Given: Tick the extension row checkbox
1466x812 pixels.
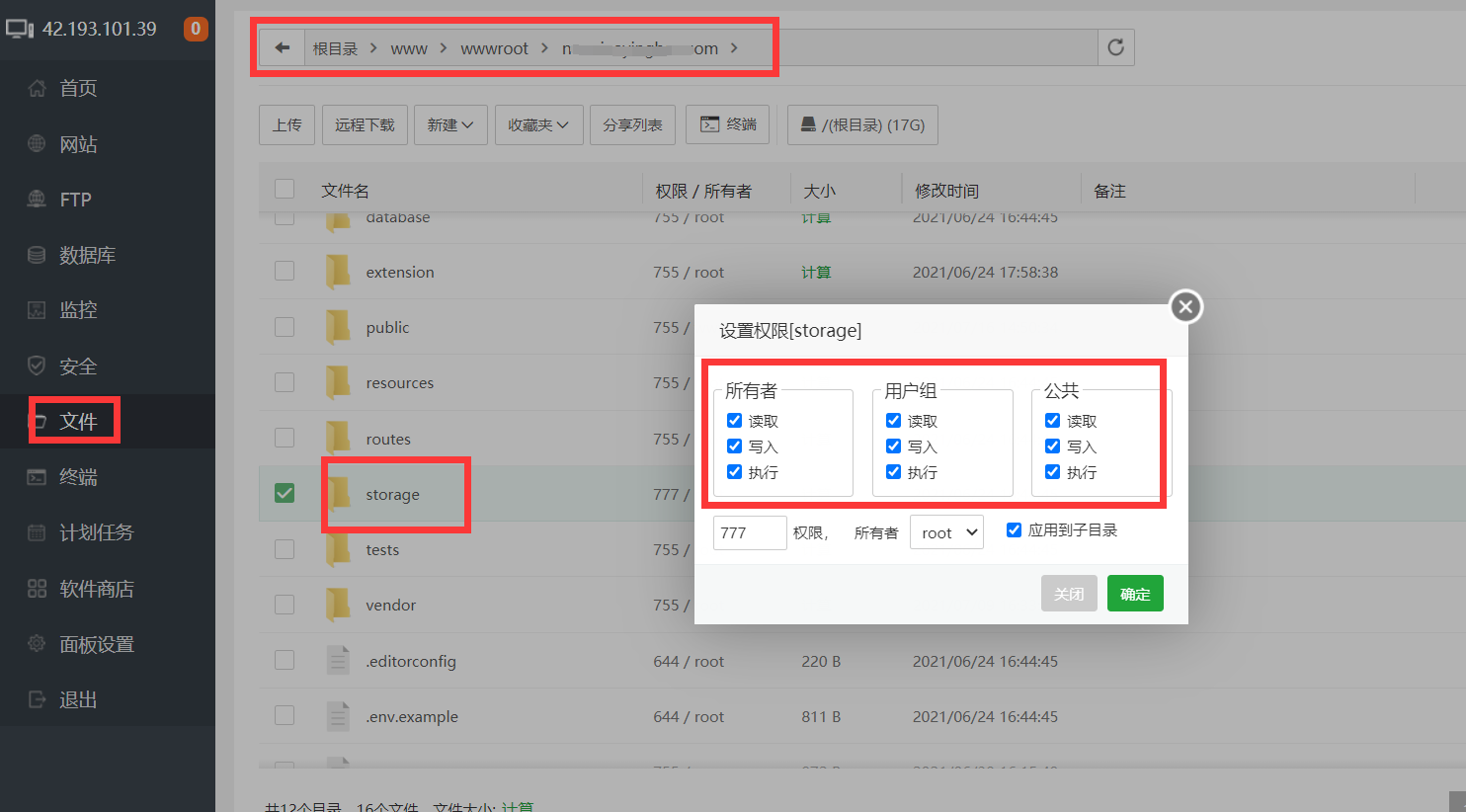Looking at the screenshot, I should (285, 271).
